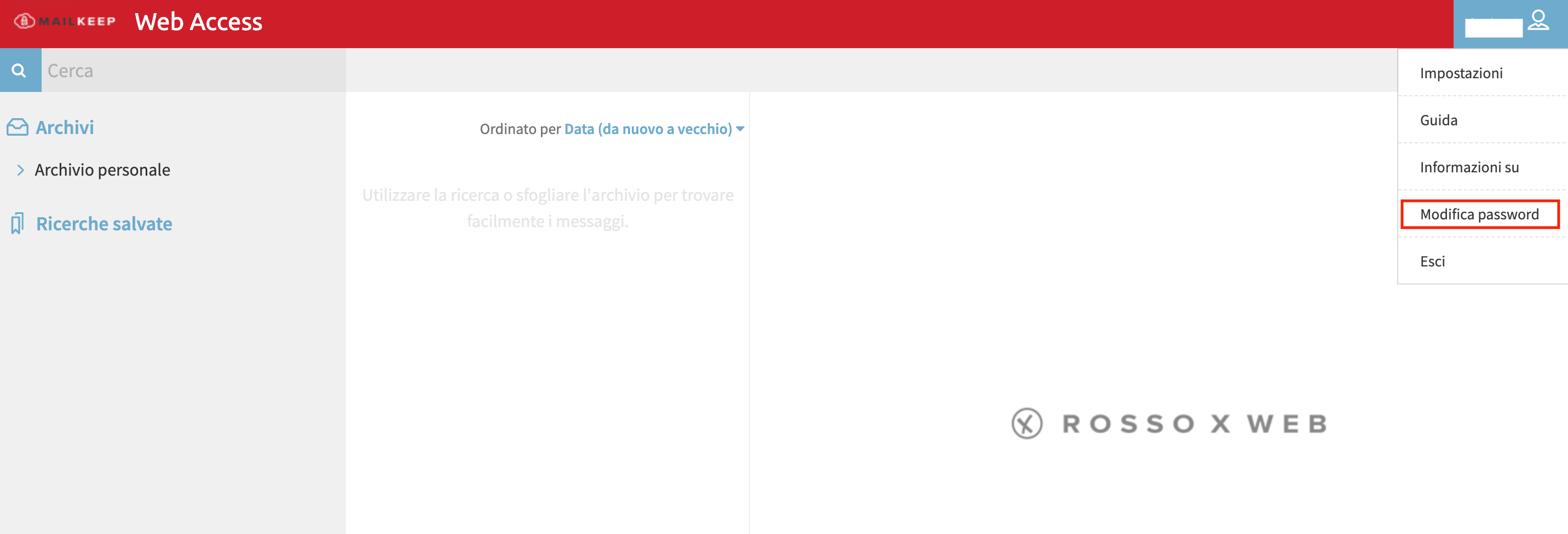Screen dimensions: 1568x534
Task: Click the Web Access title
Action: click(198, 22)
